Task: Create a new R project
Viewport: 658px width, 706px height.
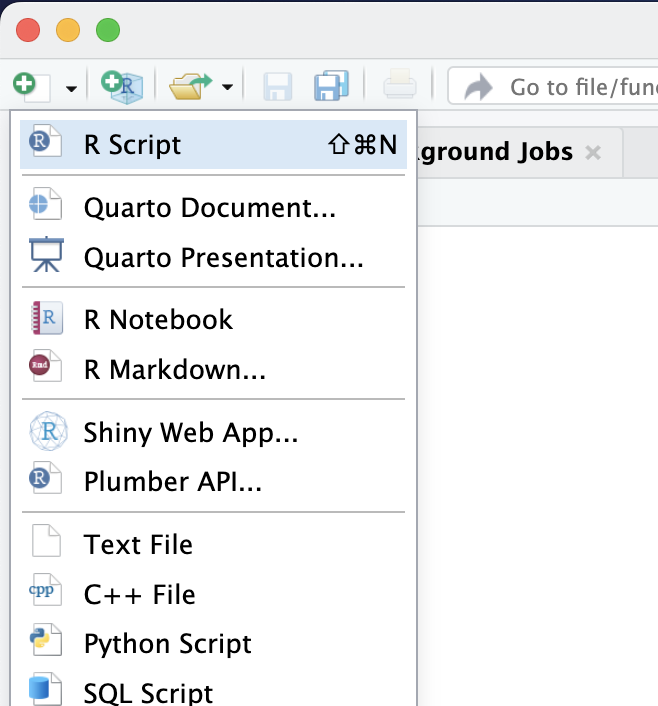Action: tap(122, 86)
